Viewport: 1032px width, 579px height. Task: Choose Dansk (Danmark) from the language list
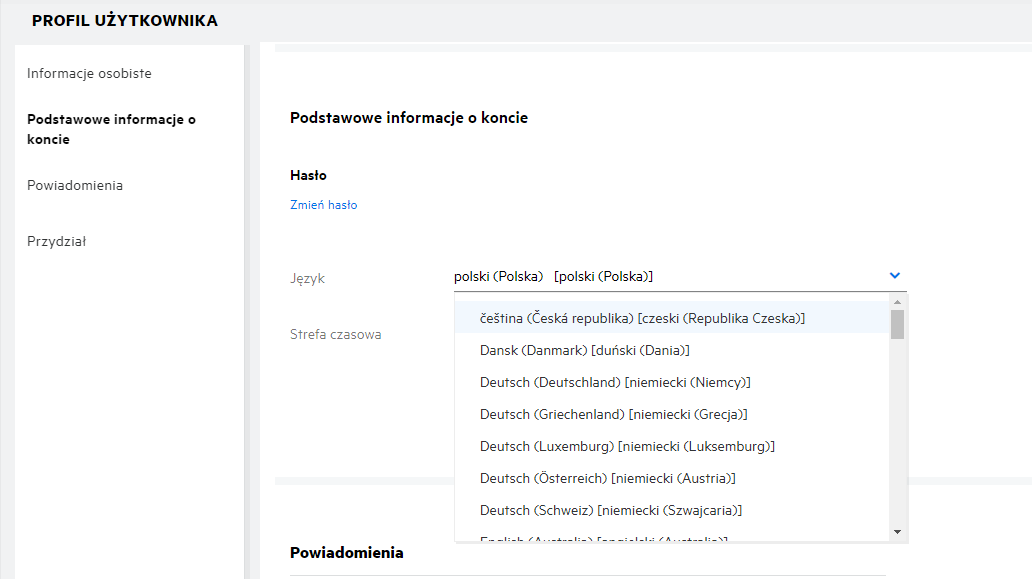(x=585, y=350)
